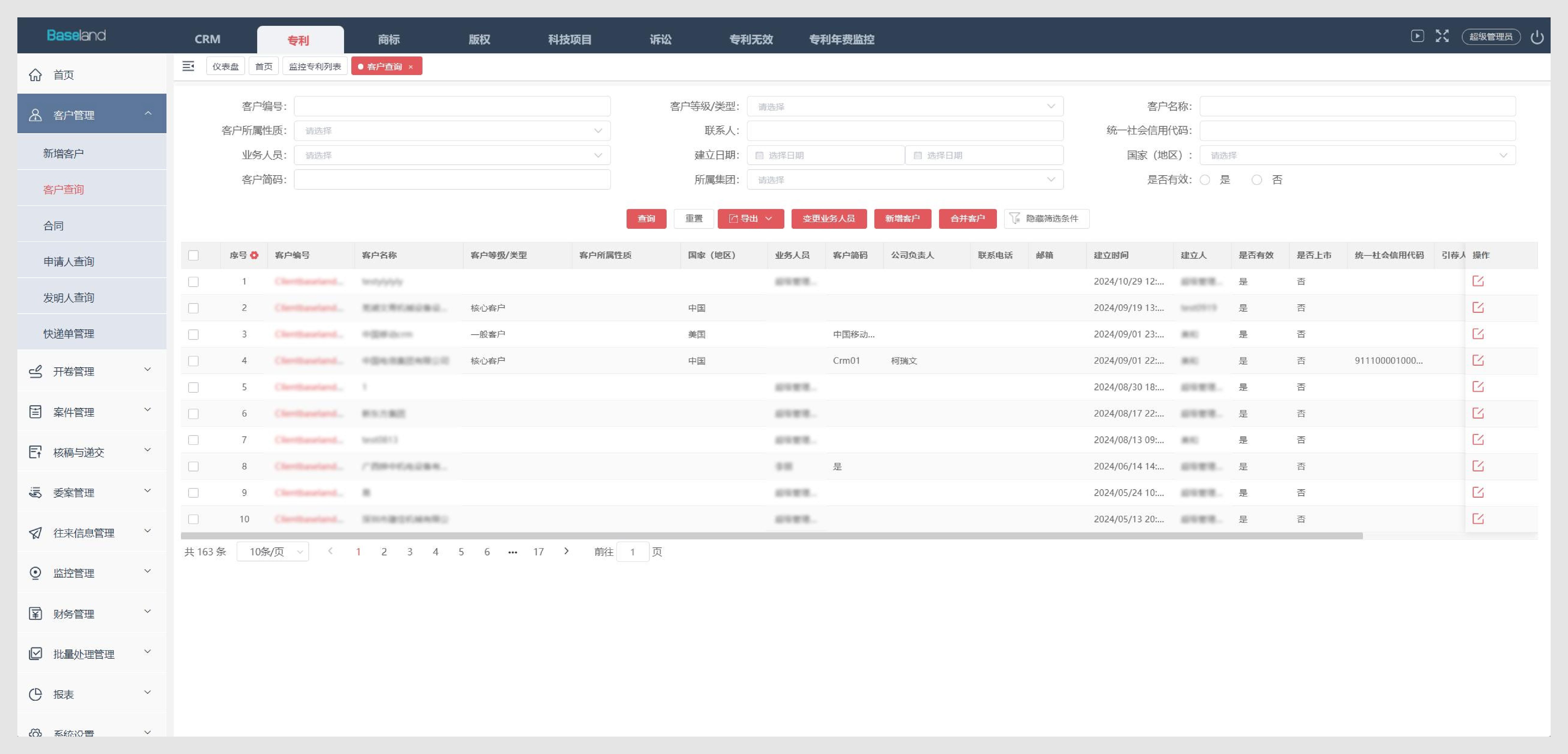Check the checkbox for row 5

[x=193, y=387]
